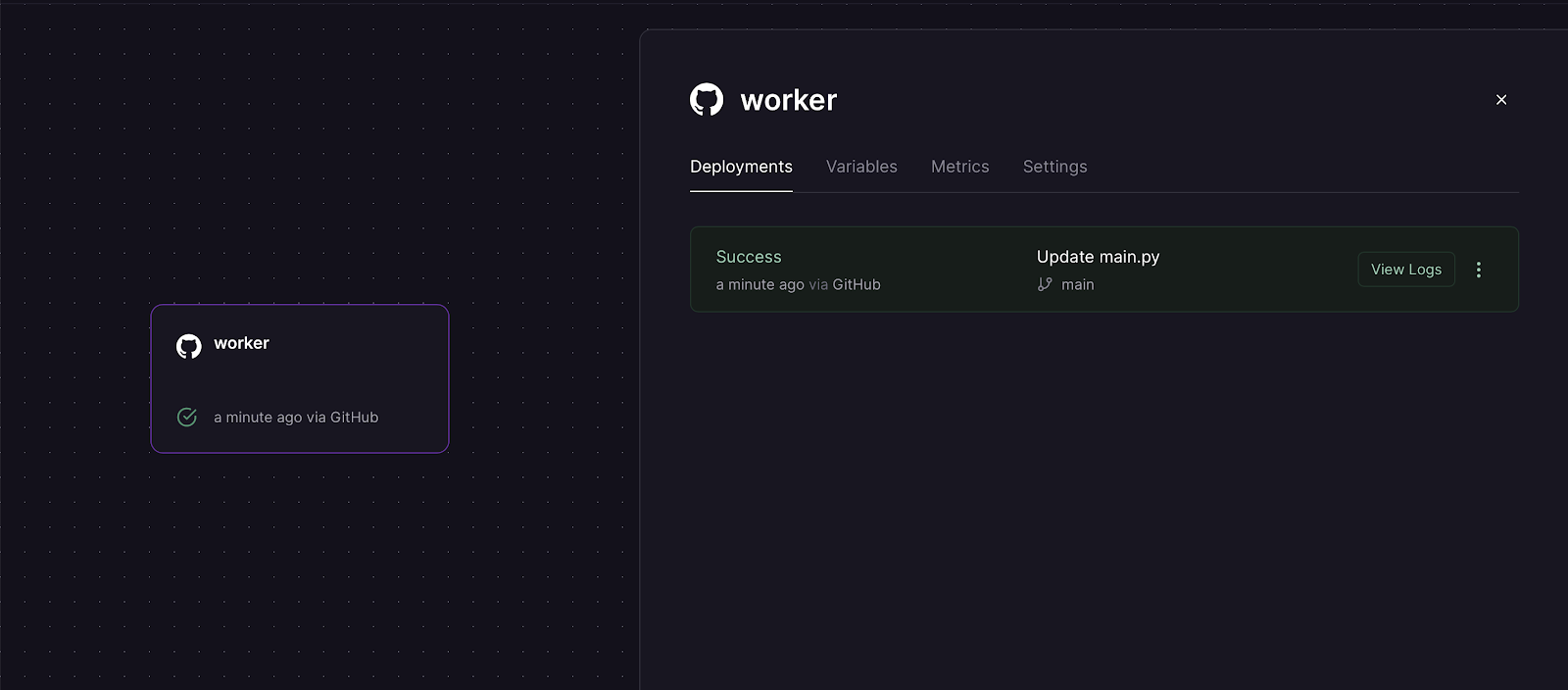Click the GitHub icon in the worker panel header

coord(707,99)
